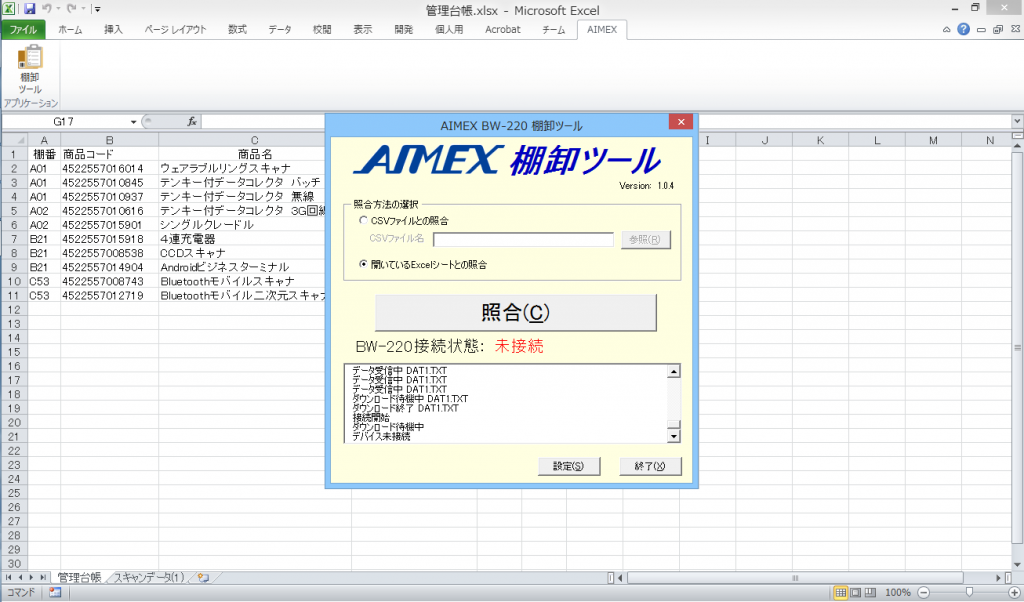Viewport: 1024px width, 602px height.
Task: Open the 棚卸ツール ribbon icon
Action: click(x=30, y=70)
